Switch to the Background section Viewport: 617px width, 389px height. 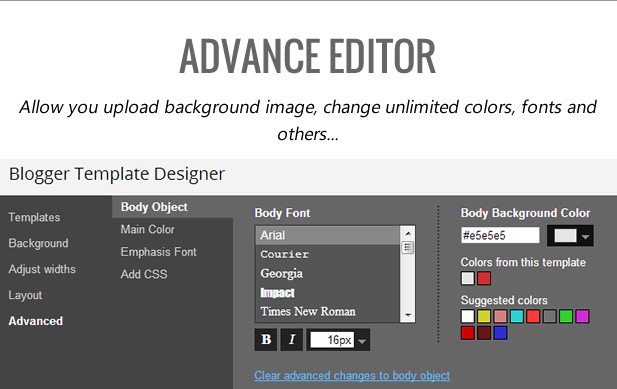pos(39,243)
